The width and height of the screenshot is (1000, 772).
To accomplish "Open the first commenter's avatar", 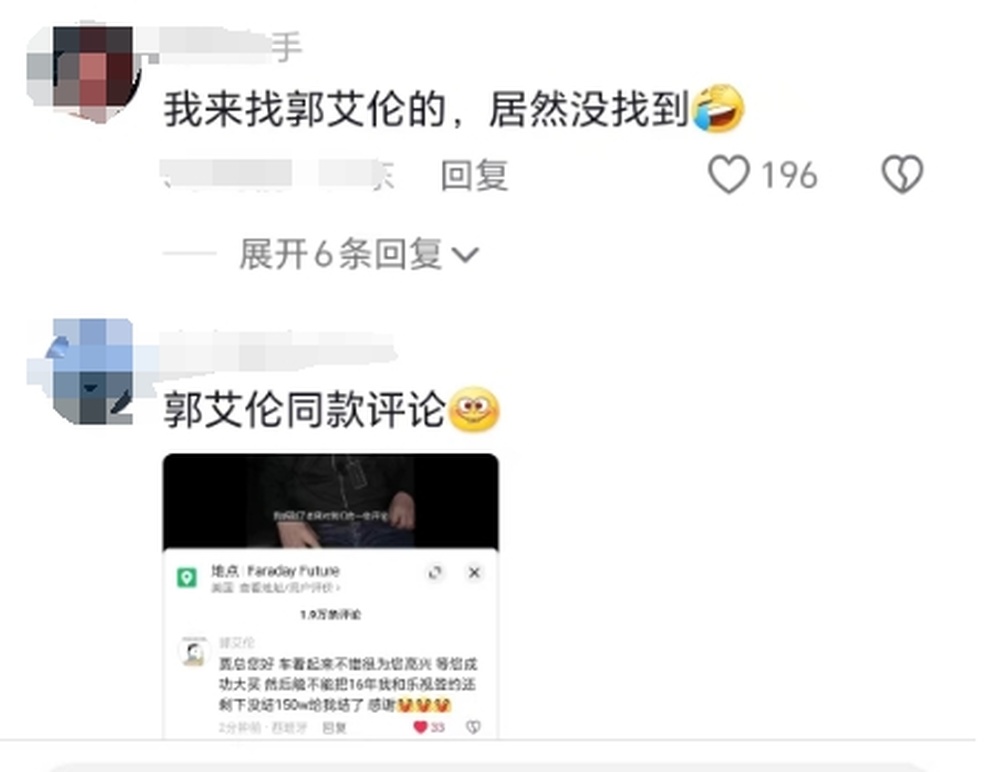I will click(84, 72).
